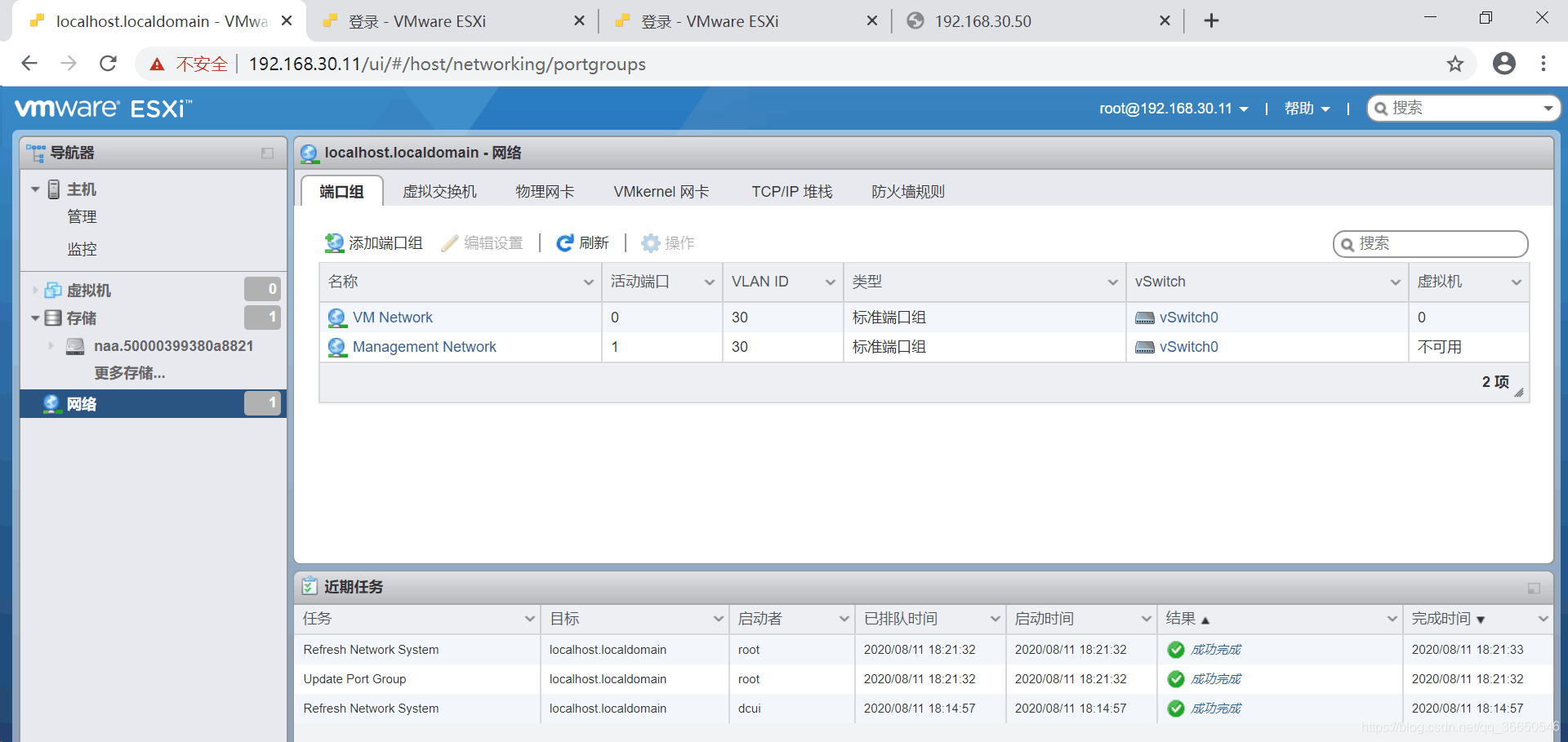Click the Virtual Machines count badge 0
The image size is (1568, 742).
pos(263,289)
